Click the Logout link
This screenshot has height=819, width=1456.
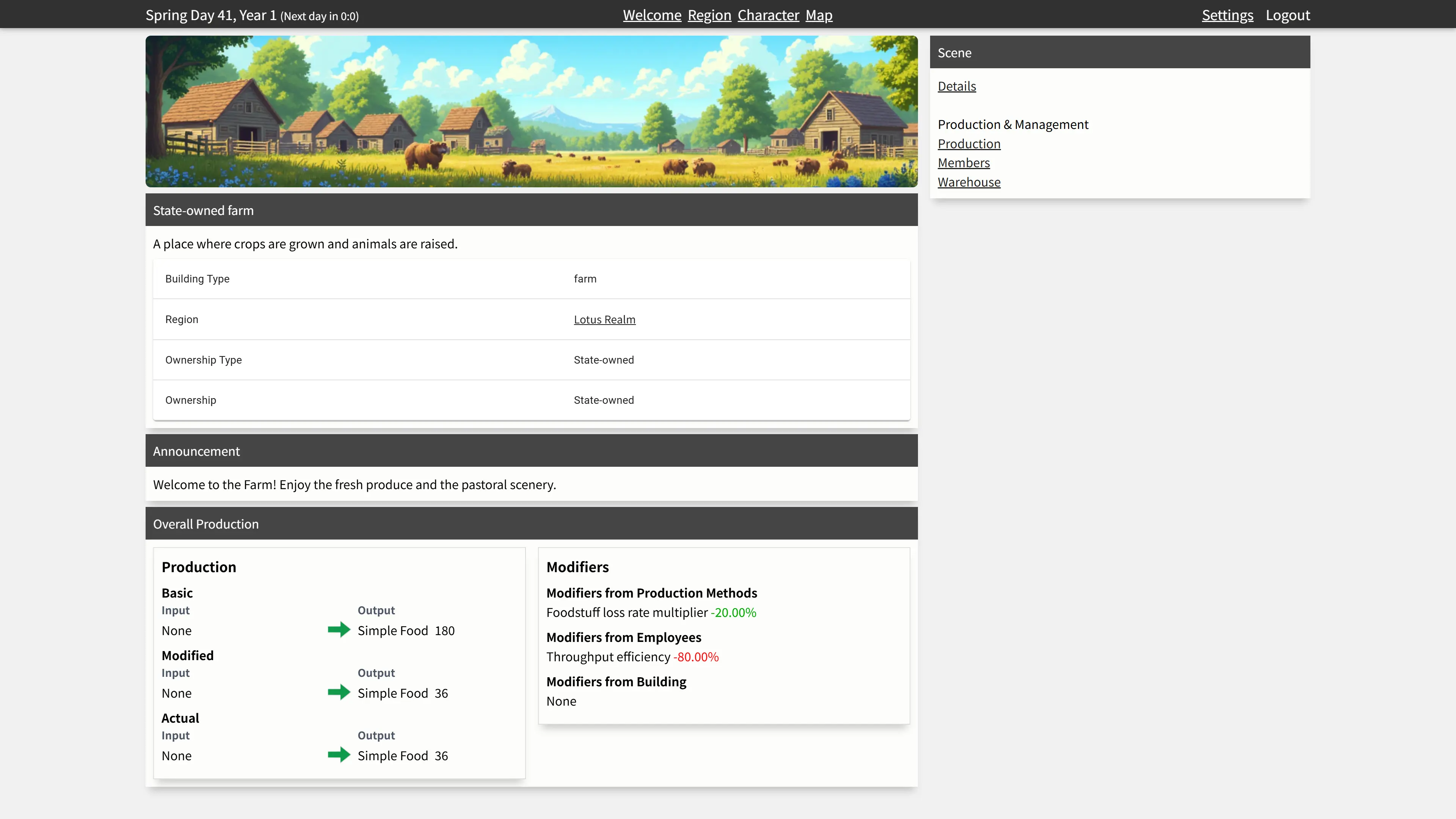[1288, 15]
